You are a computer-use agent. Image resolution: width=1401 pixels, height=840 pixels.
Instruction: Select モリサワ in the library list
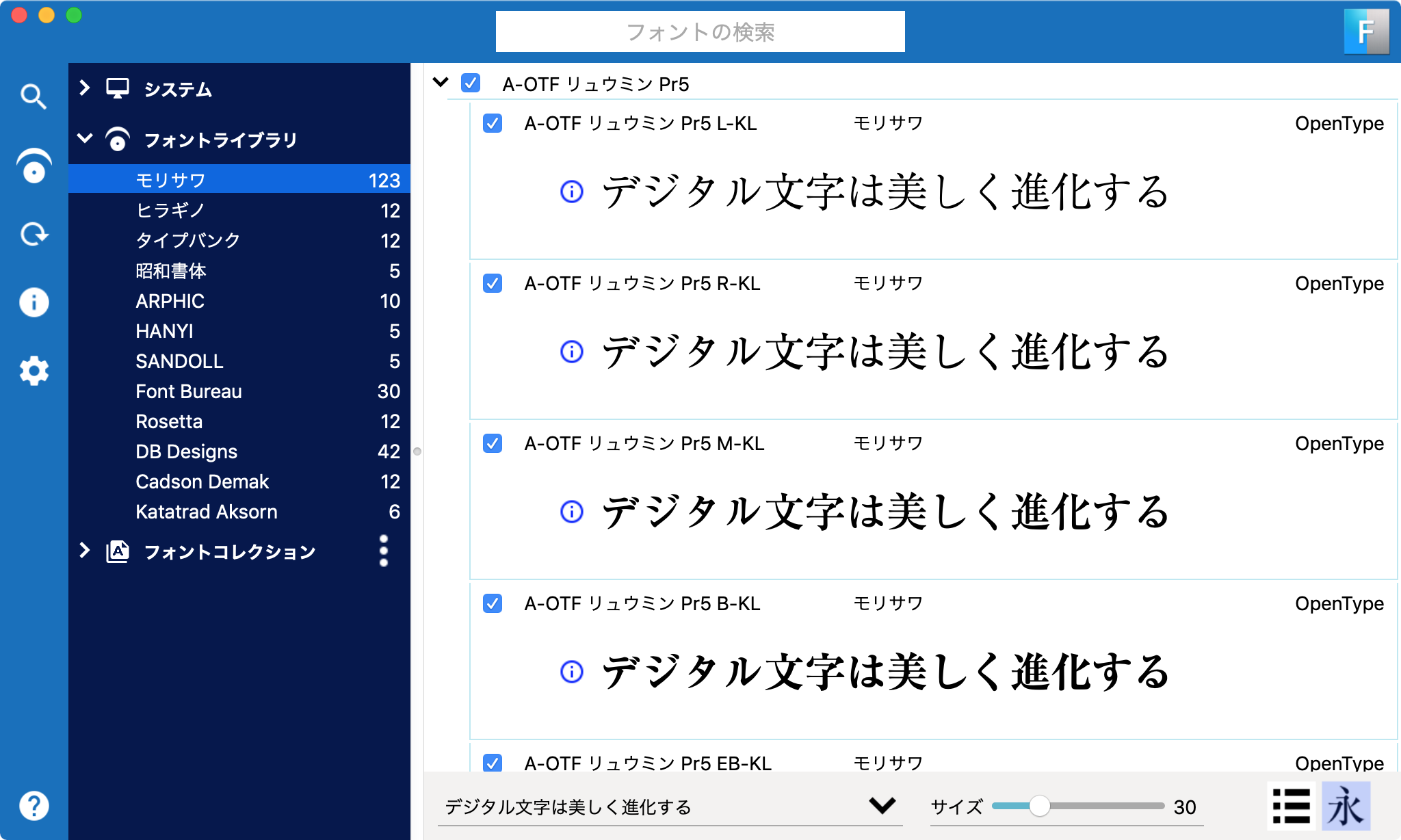[239, 180]
